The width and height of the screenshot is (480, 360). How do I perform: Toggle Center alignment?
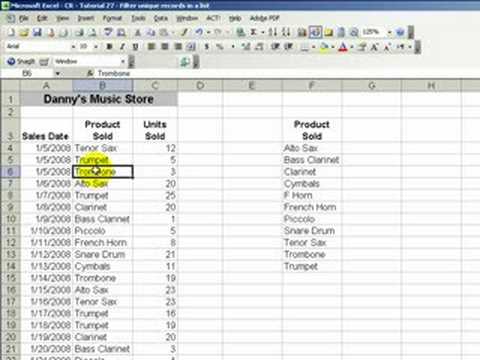tap(165, 47)
